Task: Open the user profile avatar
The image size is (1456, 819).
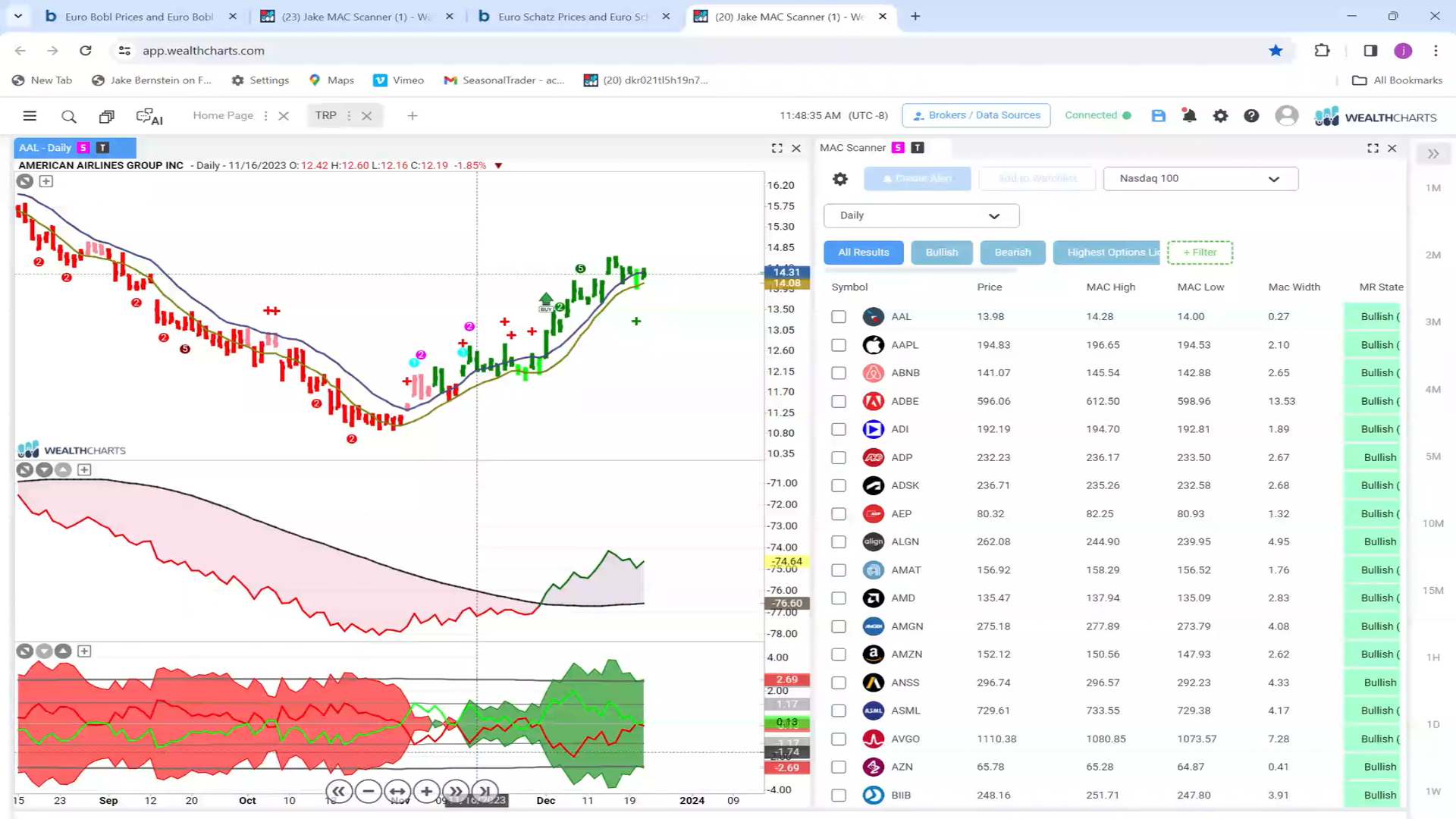Action: (1286, 115)
